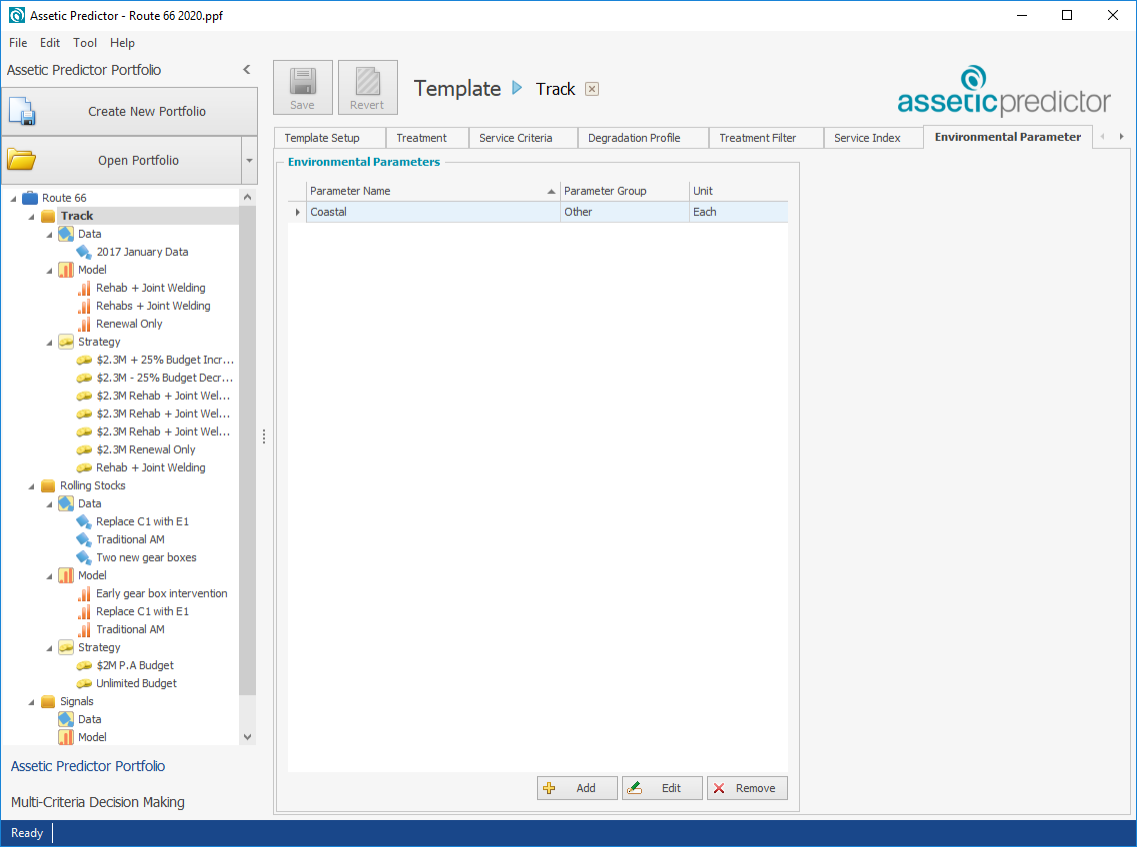Screen dimensions: 1137x847
Task: Close the Track template with the x icon
Action: pos(592,89)
